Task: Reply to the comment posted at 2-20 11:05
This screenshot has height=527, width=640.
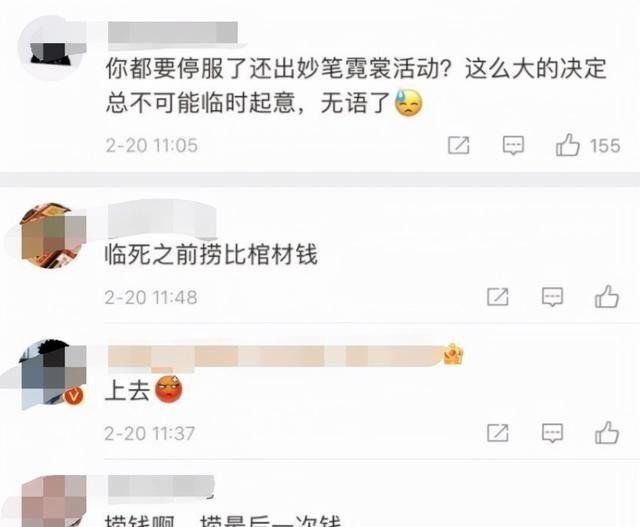Action: (x=513, y=145)
